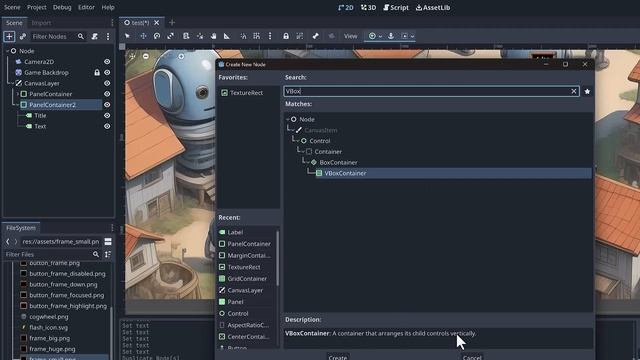Toggle visibility of CanvasLayer node
Image resolution: width=640 pixels, height=360 pixels.
pyautogui.click(x=107, y=83)
